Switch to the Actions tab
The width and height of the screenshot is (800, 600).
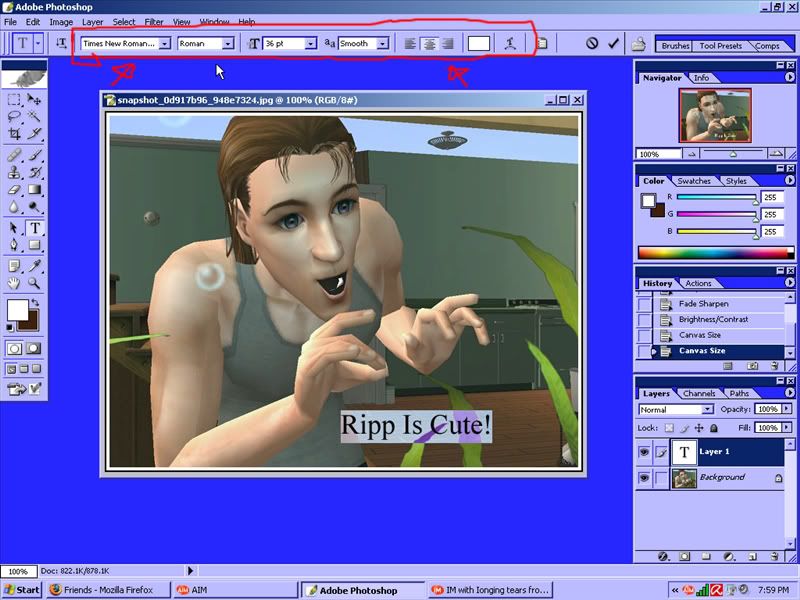698,283
